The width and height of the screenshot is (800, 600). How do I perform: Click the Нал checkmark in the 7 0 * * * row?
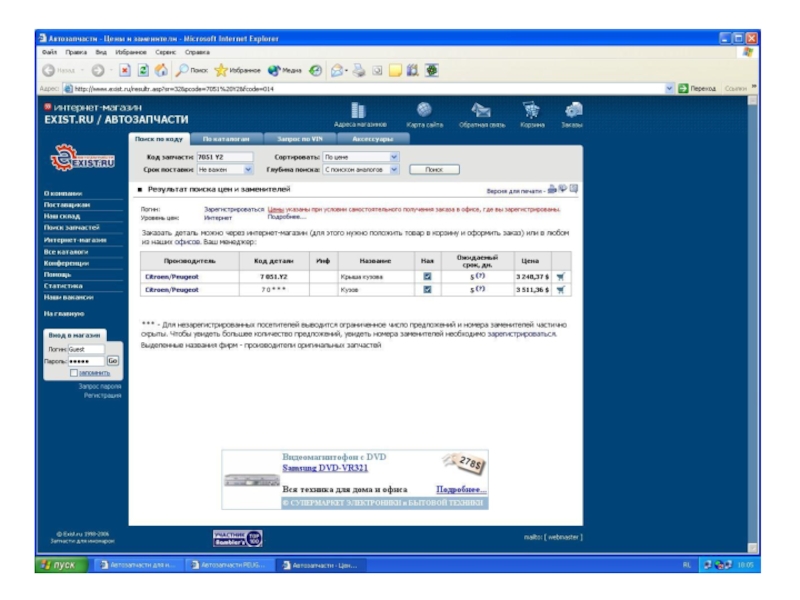(x=428, y=290)
